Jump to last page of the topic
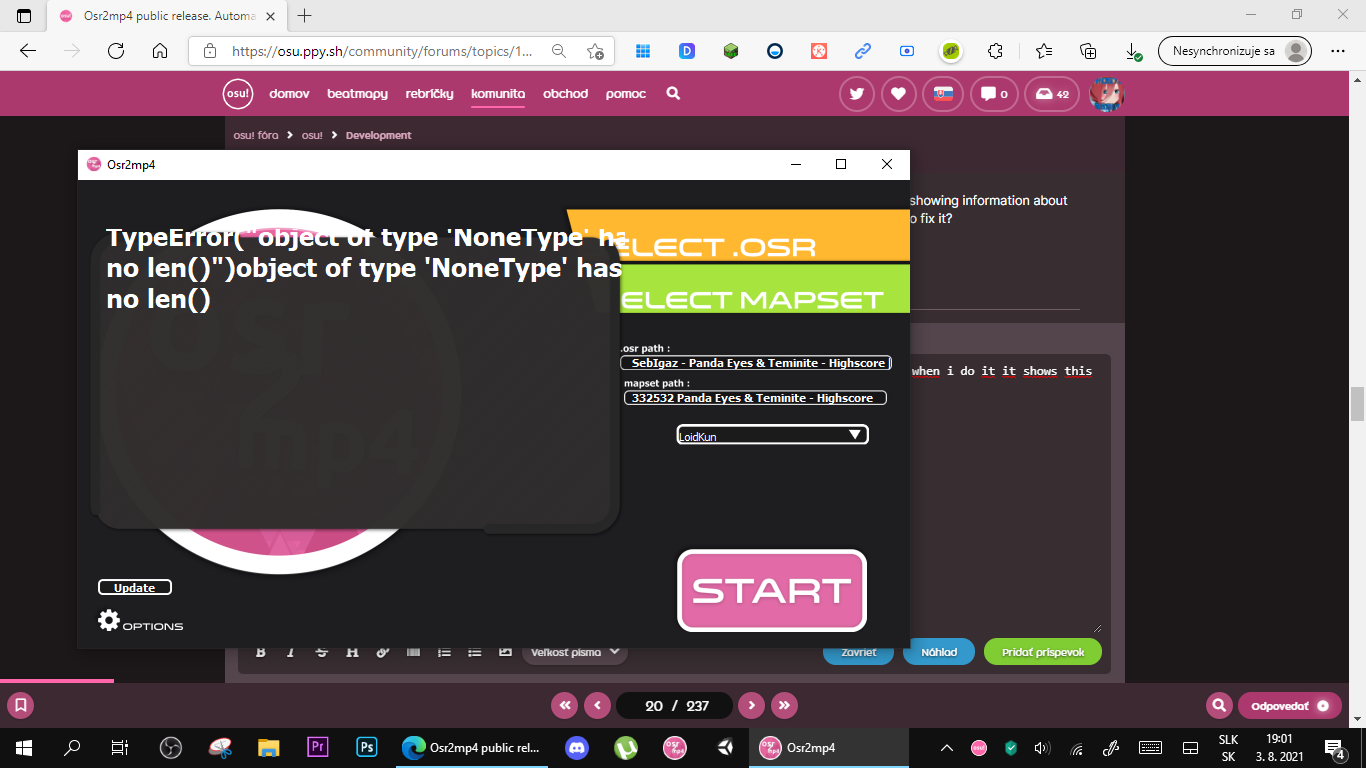 [785, 706]
